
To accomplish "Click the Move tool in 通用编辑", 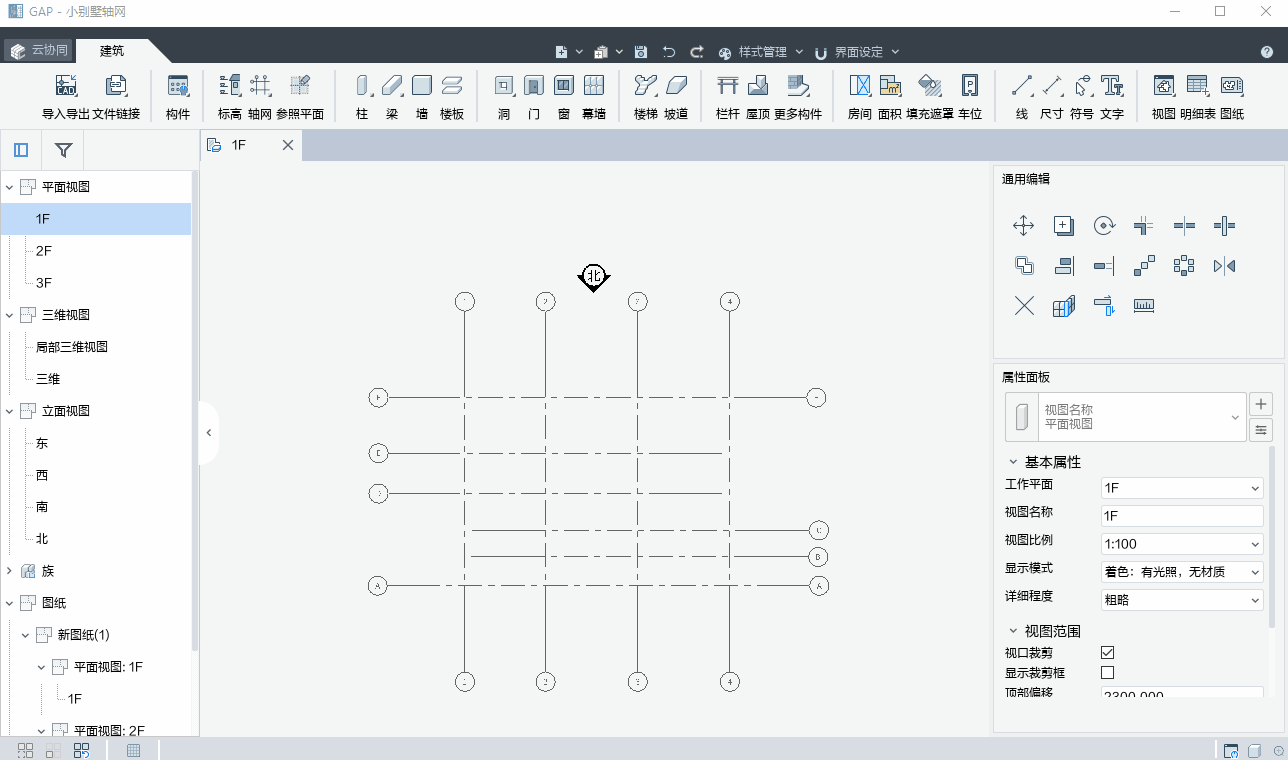I will (x=1024, y=226).
